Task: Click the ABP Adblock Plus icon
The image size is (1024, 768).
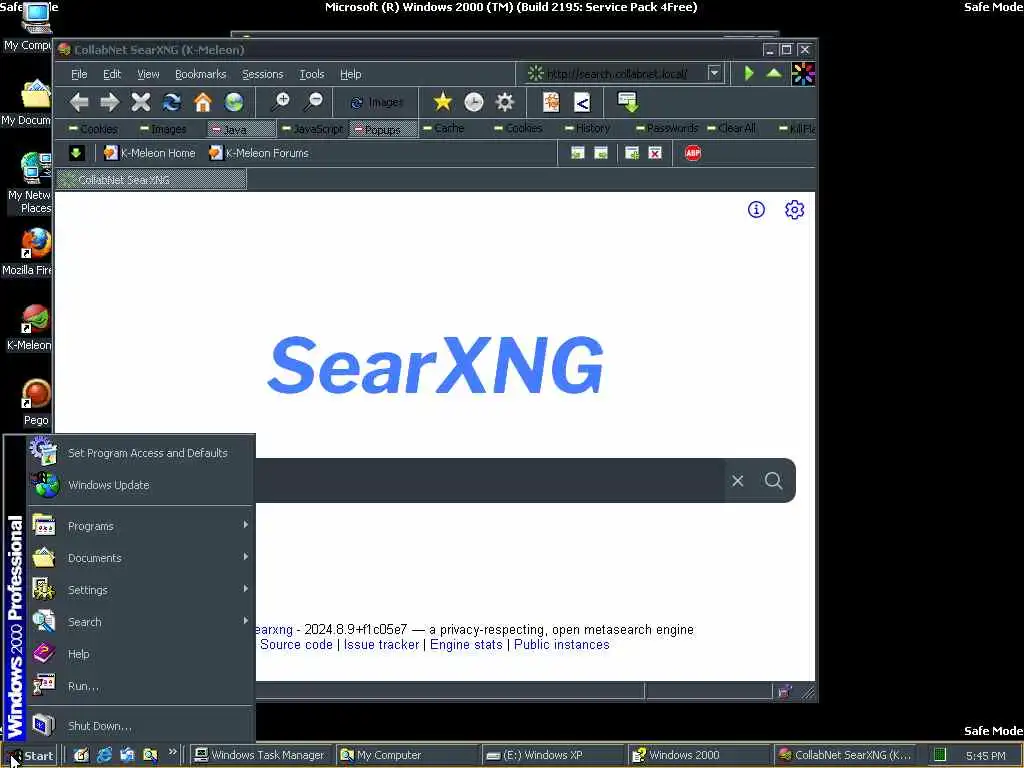Action: pyautogui.click(x=693, y=153)
